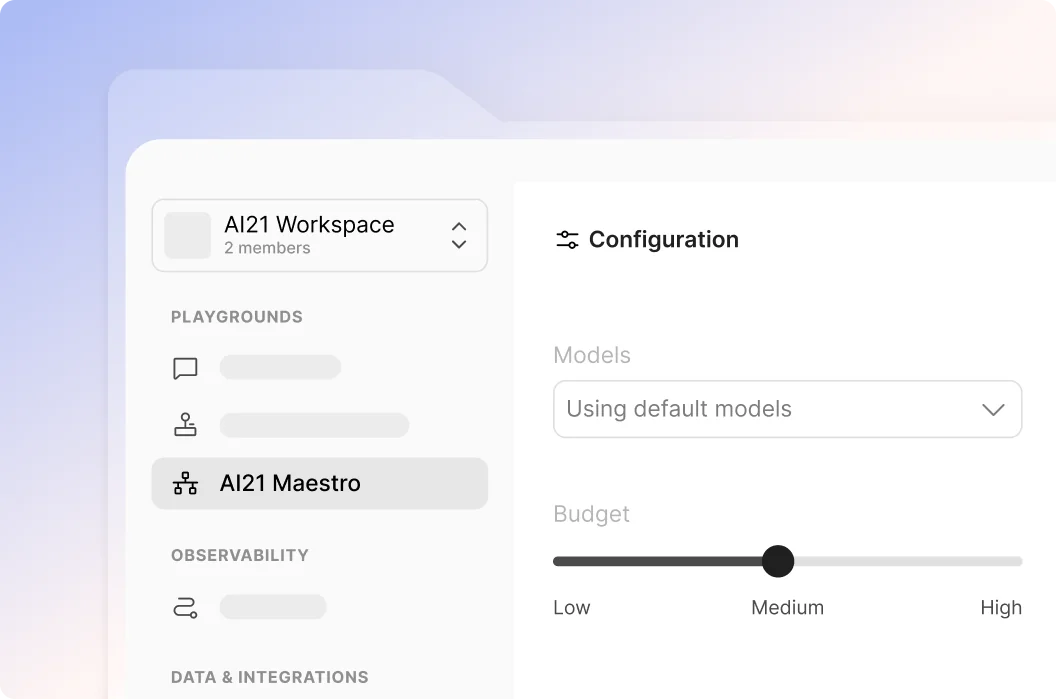
Task: Open the placeholder item beside joystick icon
Action: click(x=315, y=426)
